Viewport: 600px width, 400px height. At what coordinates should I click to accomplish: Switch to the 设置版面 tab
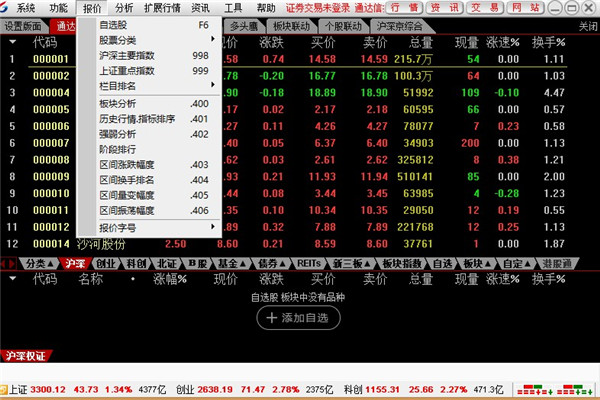pos(23,26)
